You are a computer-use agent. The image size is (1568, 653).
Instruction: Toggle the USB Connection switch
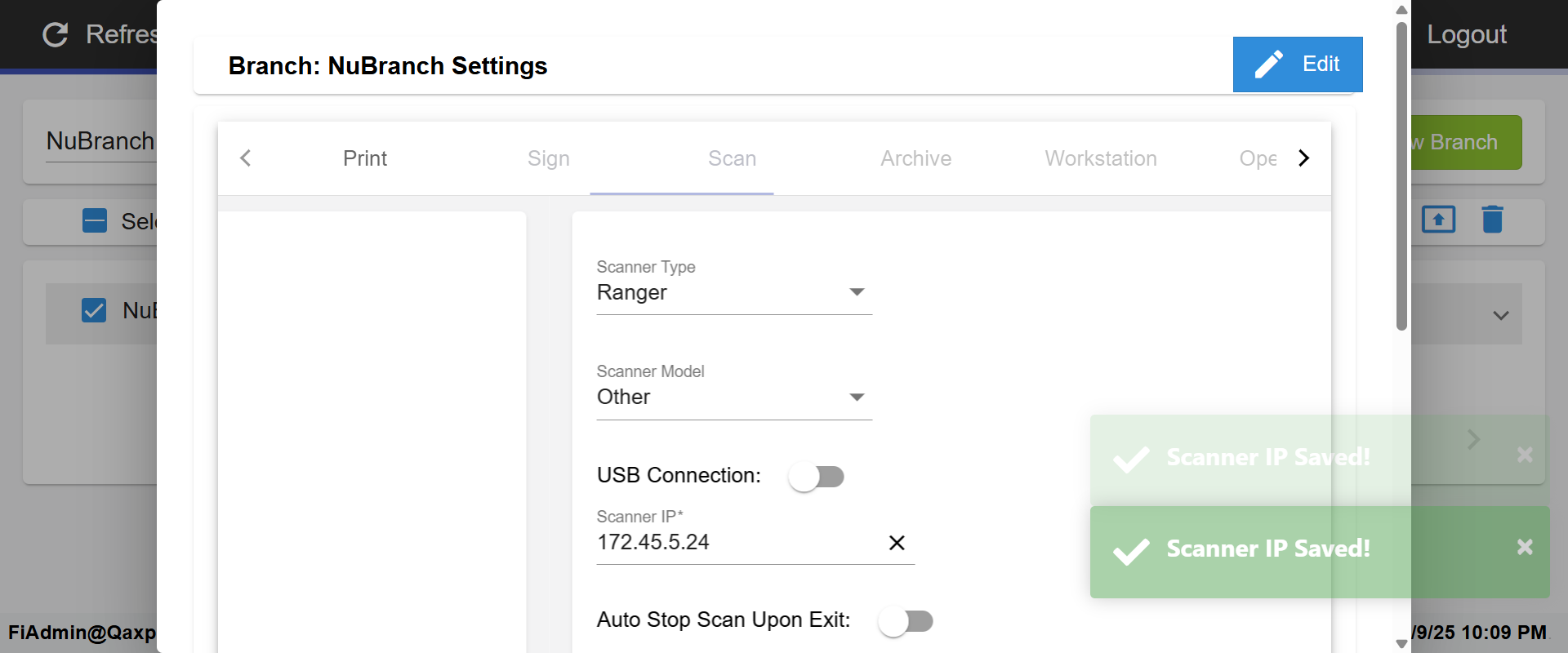click(x=816, y=477)
